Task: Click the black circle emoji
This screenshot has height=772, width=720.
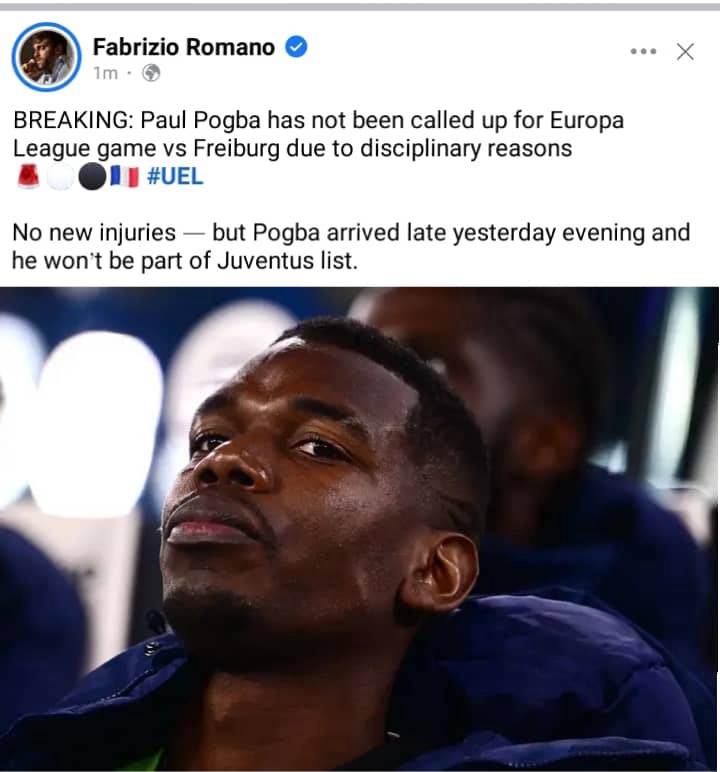Action: 92,177
